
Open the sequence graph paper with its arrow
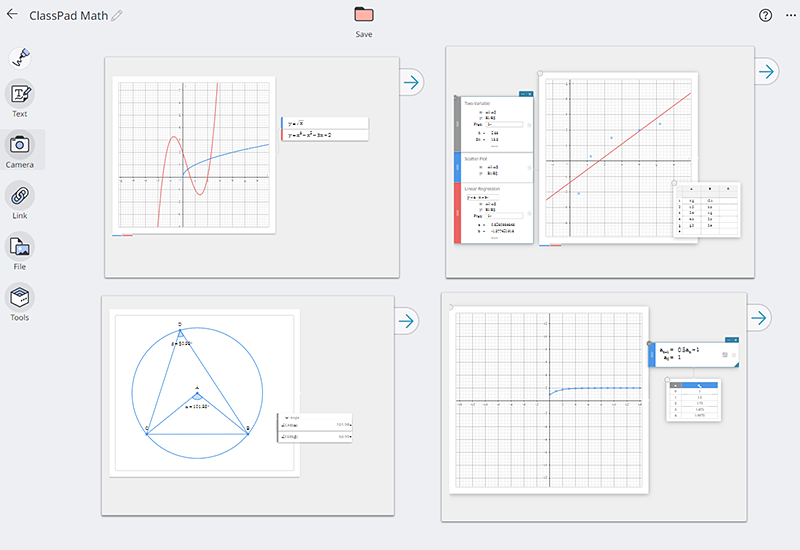(x=761, y=318)
